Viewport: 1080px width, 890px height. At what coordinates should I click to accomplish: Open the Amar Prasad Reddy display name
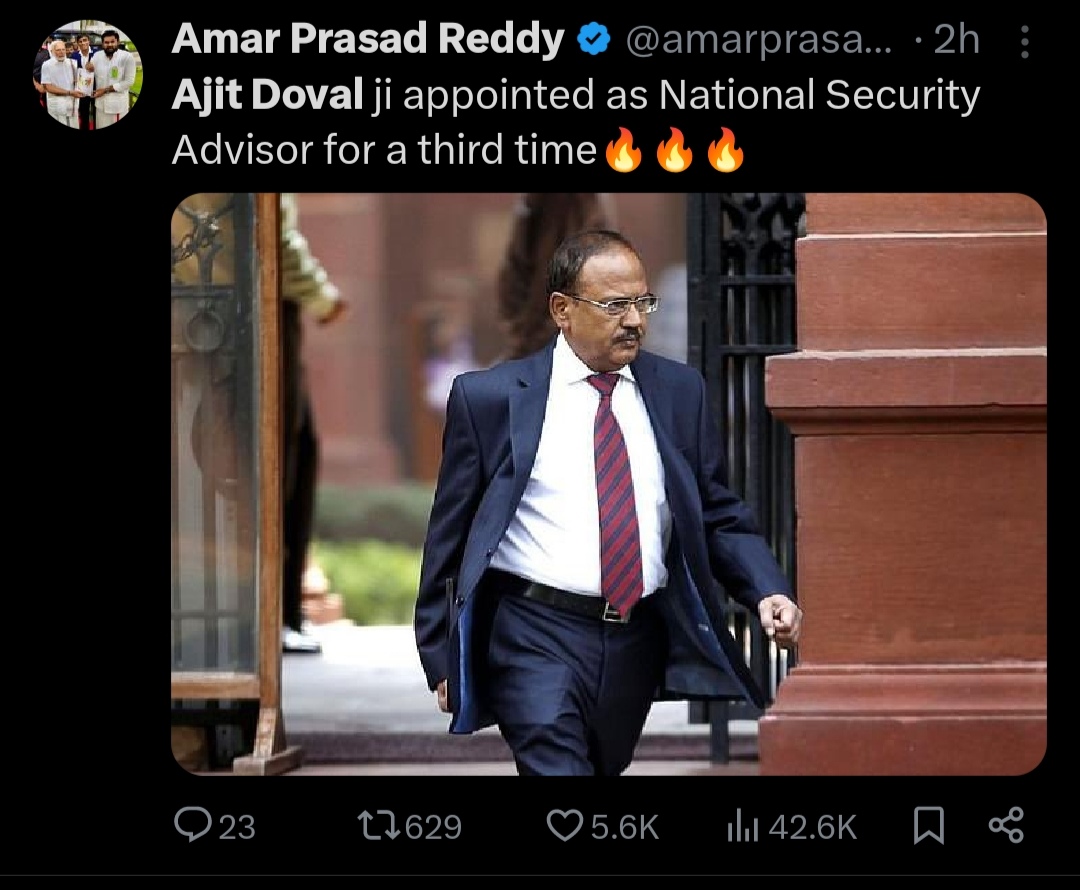click(x=368, y=39)
